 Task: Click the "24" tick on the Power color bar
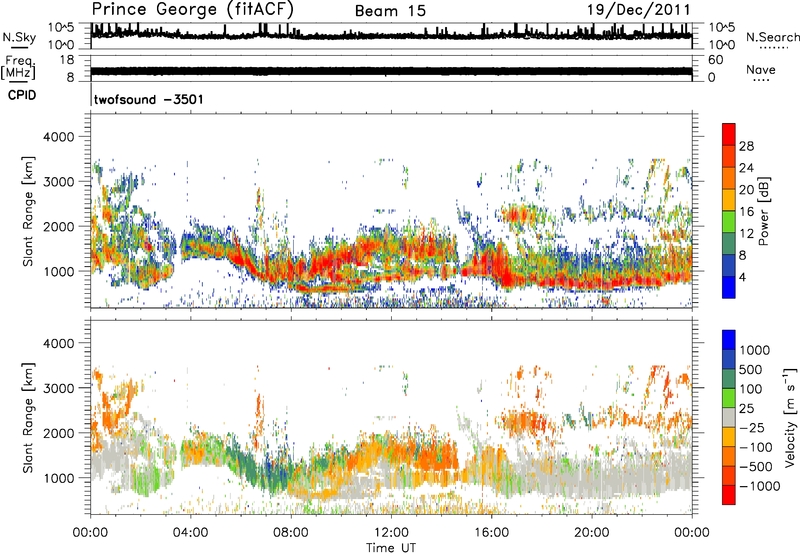(746, 168)
